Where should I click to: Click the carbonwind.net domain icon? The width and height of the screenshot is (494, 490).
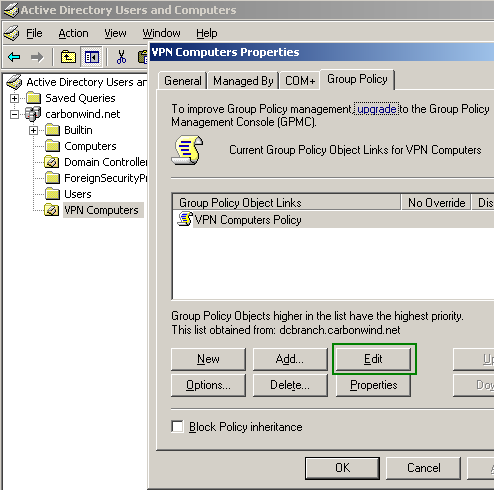[x=33, y=114]
